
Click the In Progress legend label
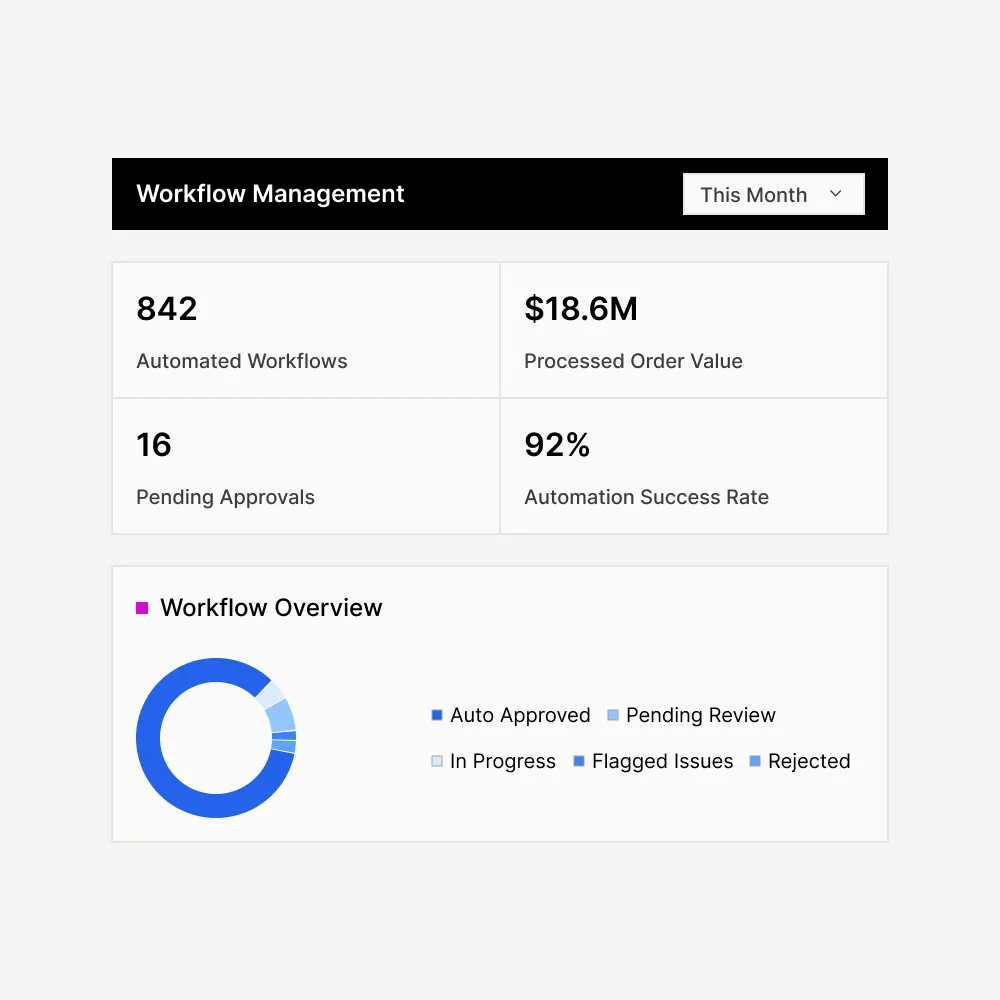(503, 761)
